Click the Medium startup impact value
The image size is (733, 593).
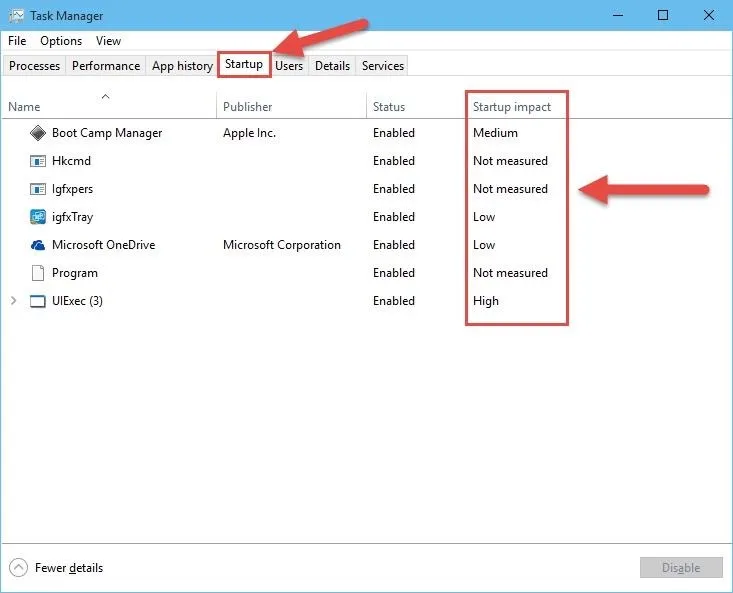tap(496, 133)
